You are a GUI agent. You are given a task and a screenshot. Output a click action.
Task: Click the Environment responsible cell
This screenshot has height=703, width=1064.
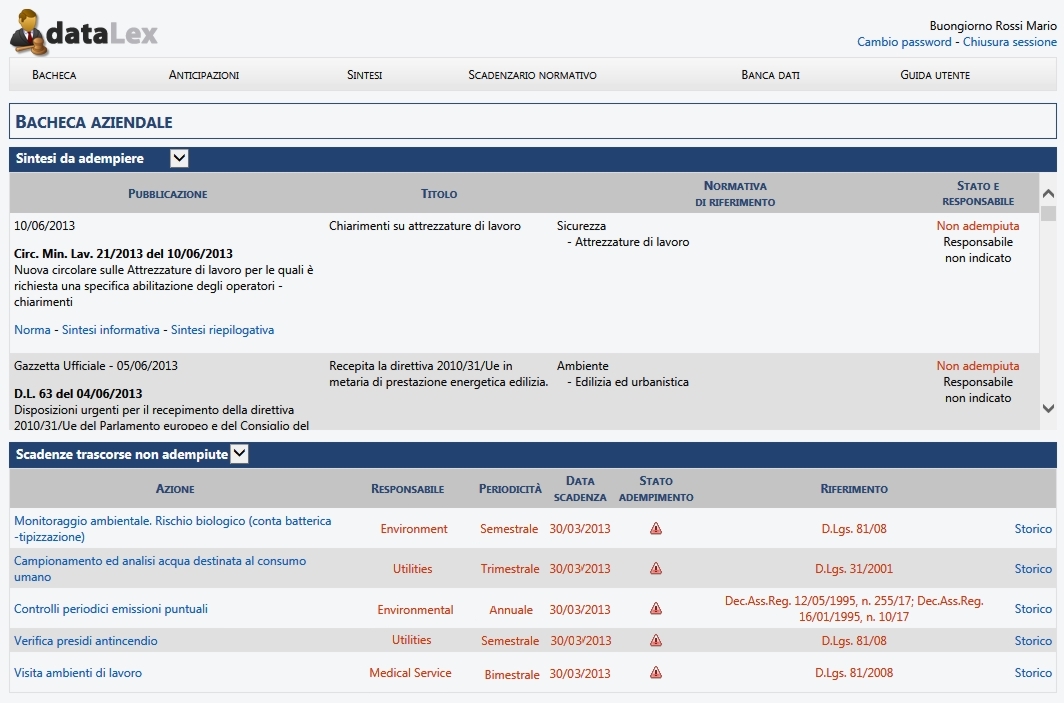[x=414, y=529]
